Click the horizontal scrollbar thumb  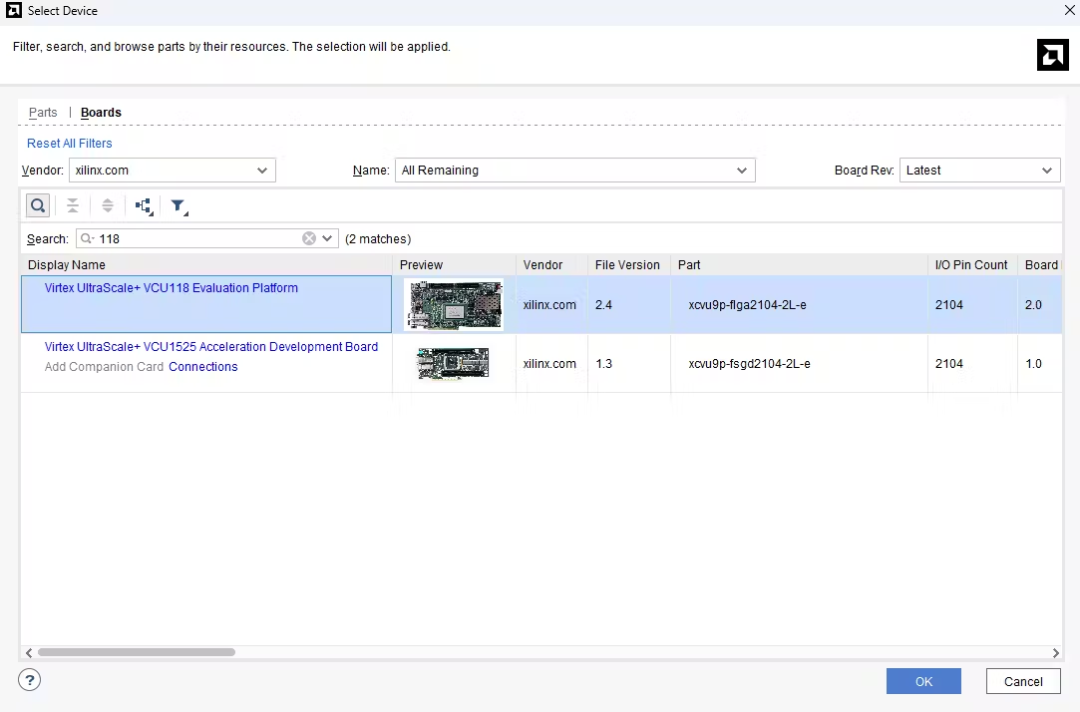136,652
